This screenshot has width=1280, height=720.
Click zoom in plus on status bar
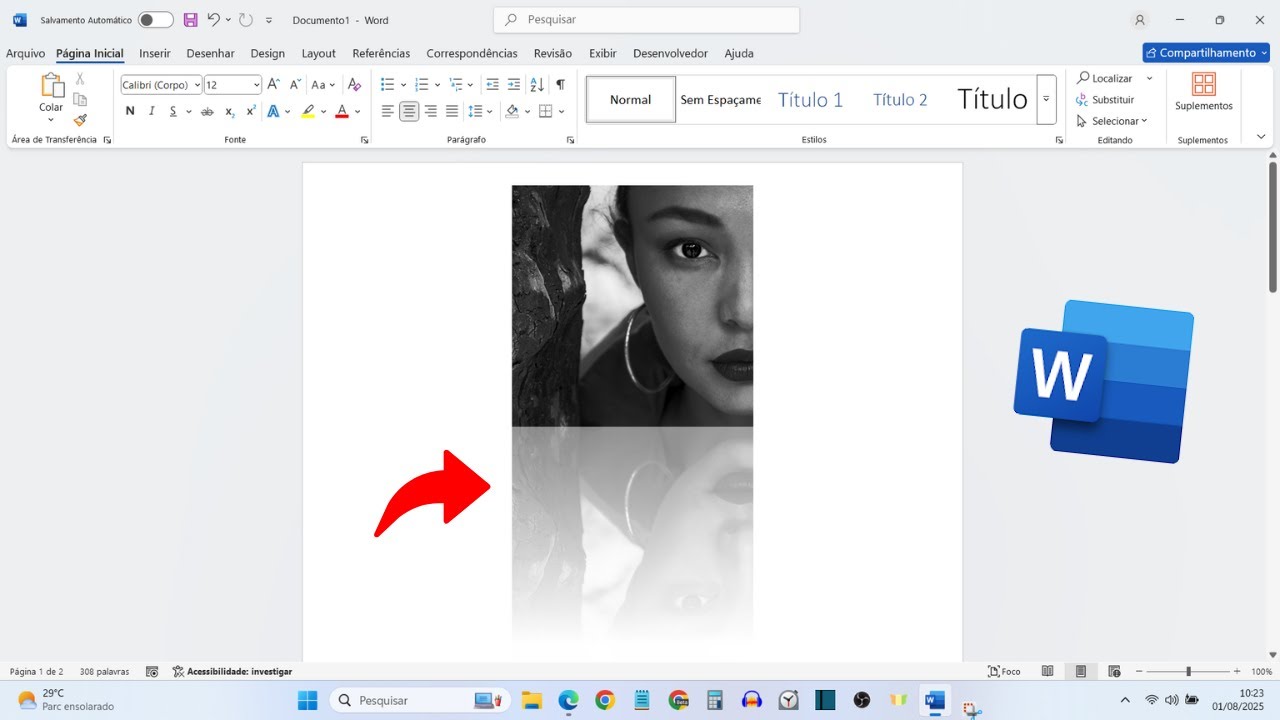1237,671
